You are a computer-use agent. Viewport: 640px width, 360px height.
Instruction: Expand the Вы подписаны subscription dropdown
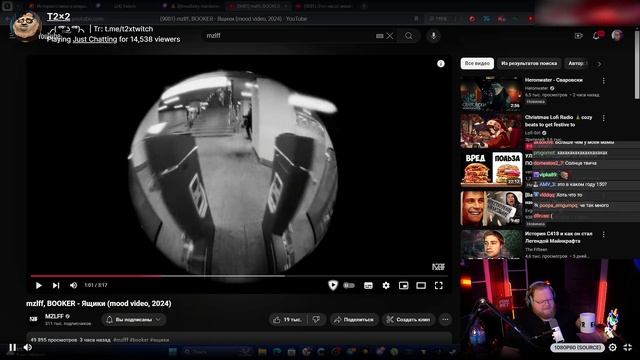point(133,320)
